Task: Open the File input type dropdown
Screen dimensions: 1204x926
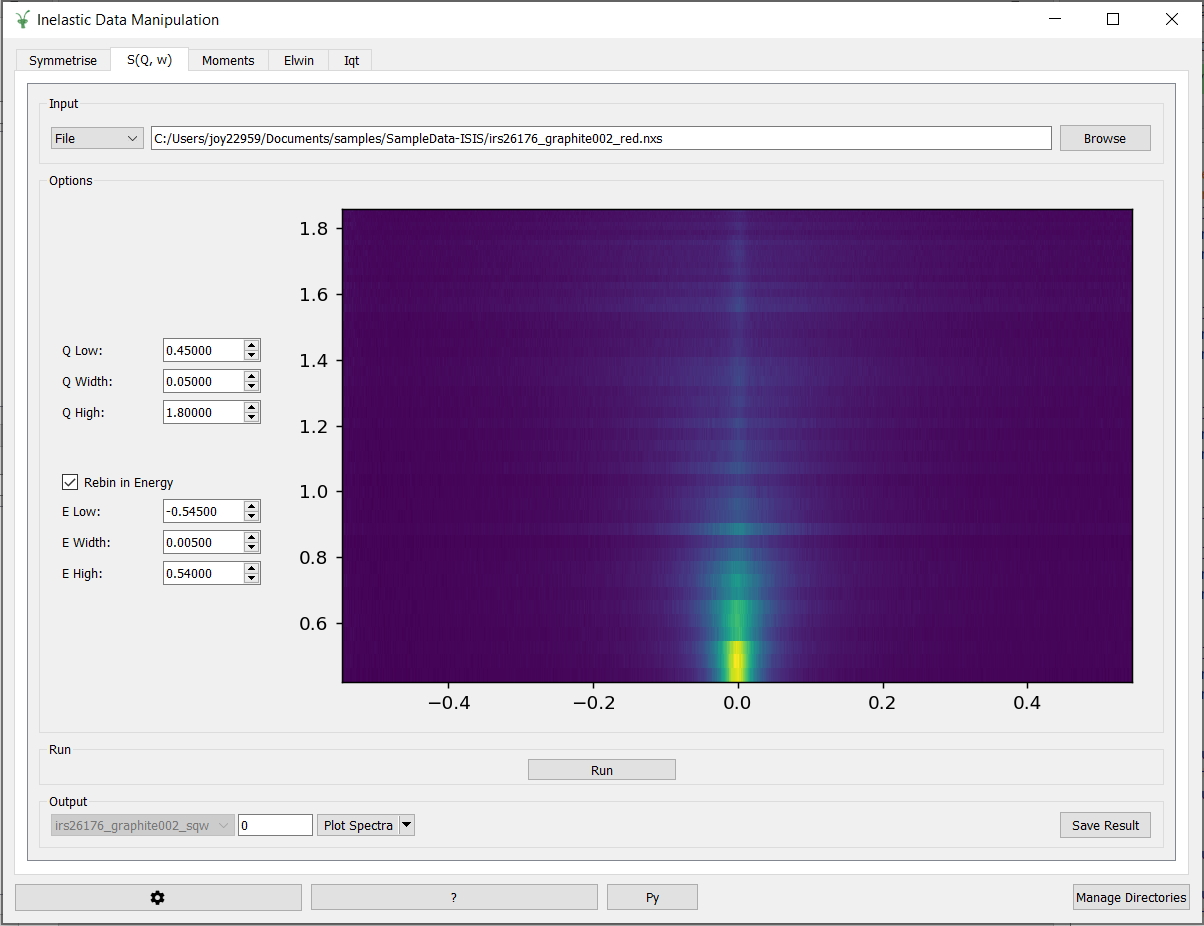Action: point(97,139)
